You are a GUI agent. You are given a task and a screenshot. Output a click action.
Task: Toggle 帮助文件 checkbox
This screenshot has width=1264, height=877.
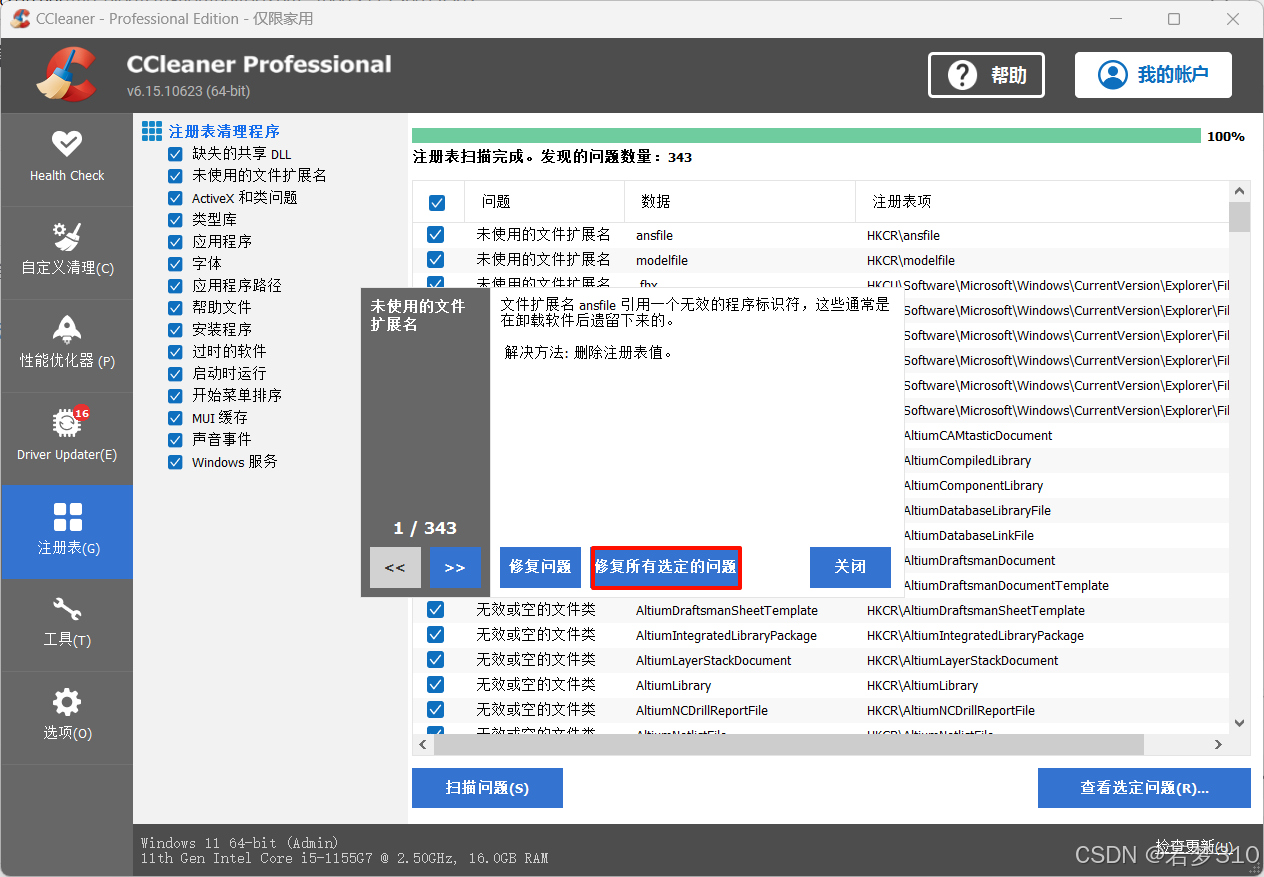point(175,308)
